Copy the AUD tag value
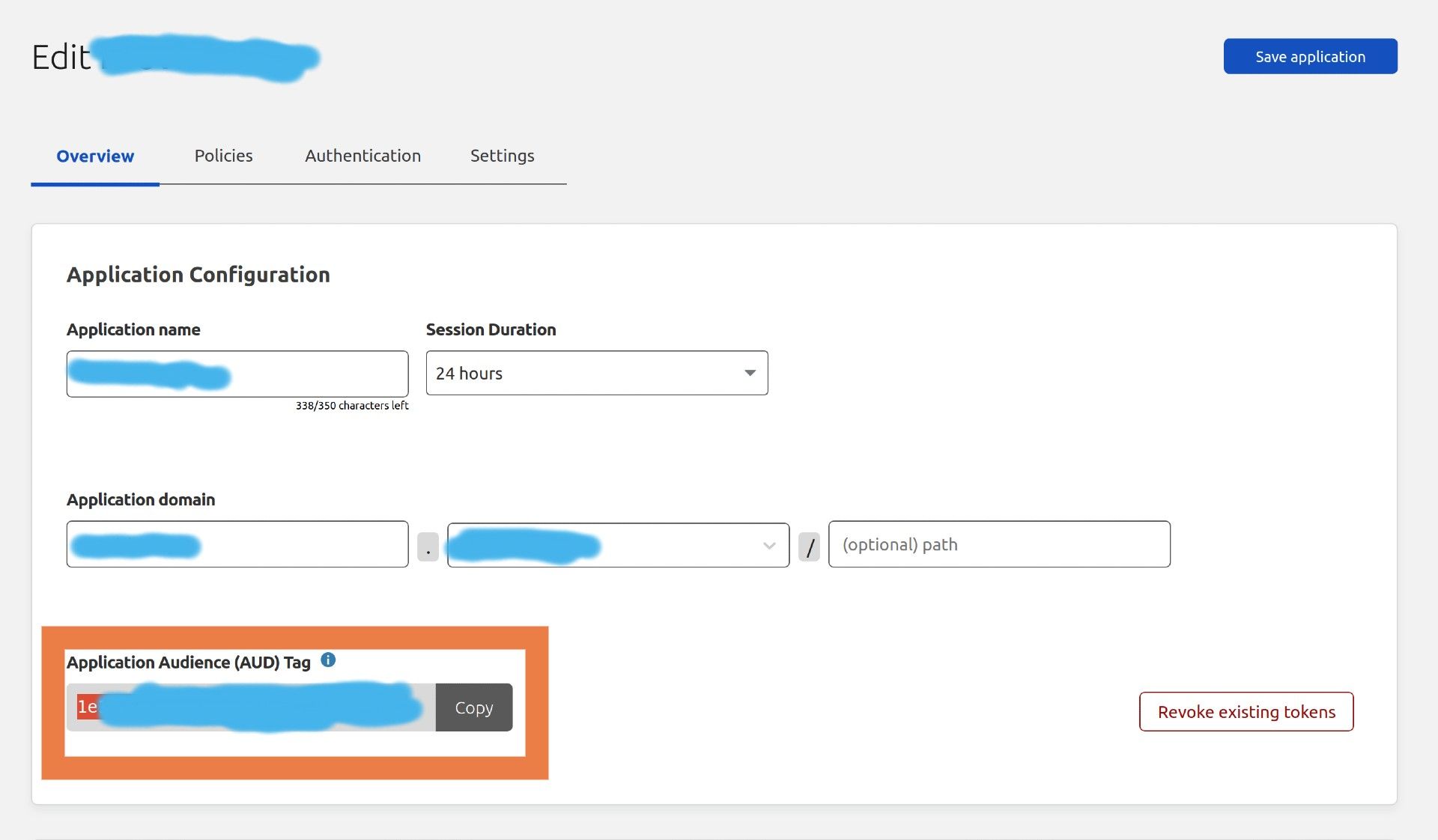The width and height of the screenshot is (1438, 840). coord(473,707)
